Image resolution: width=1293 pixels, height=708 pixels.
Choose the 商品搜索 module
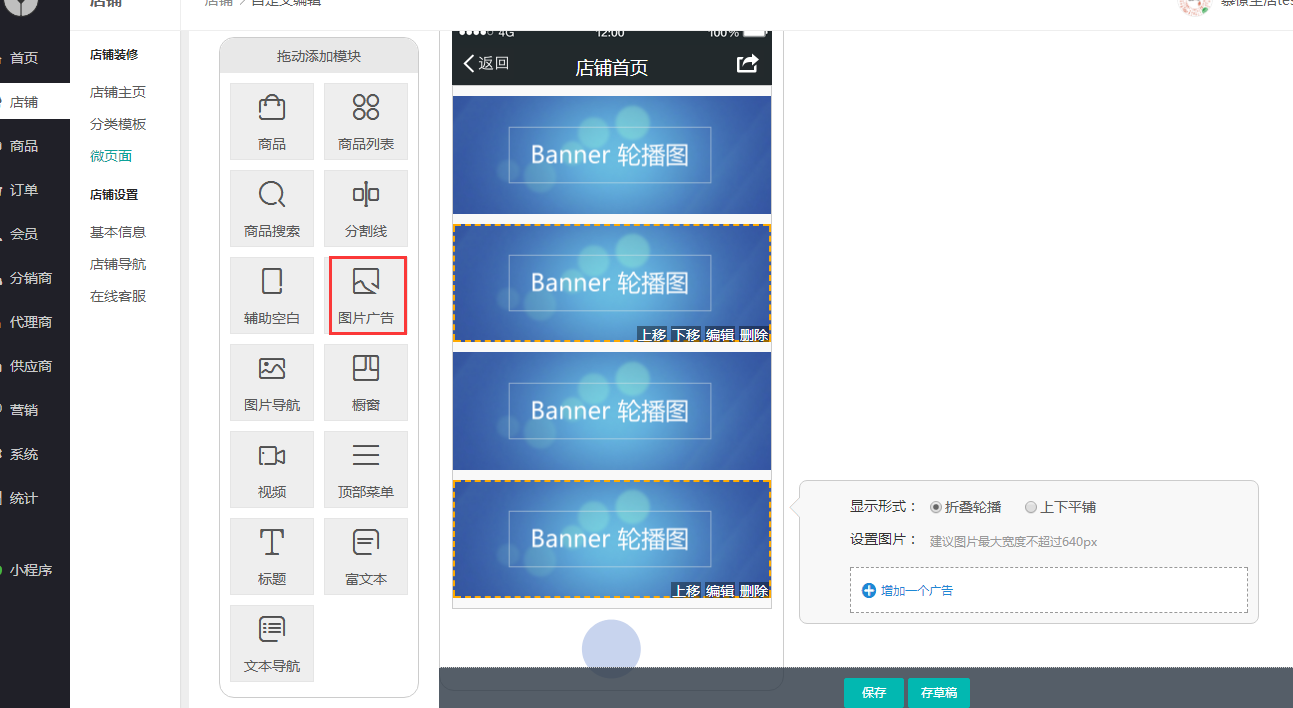coord(271,207)
